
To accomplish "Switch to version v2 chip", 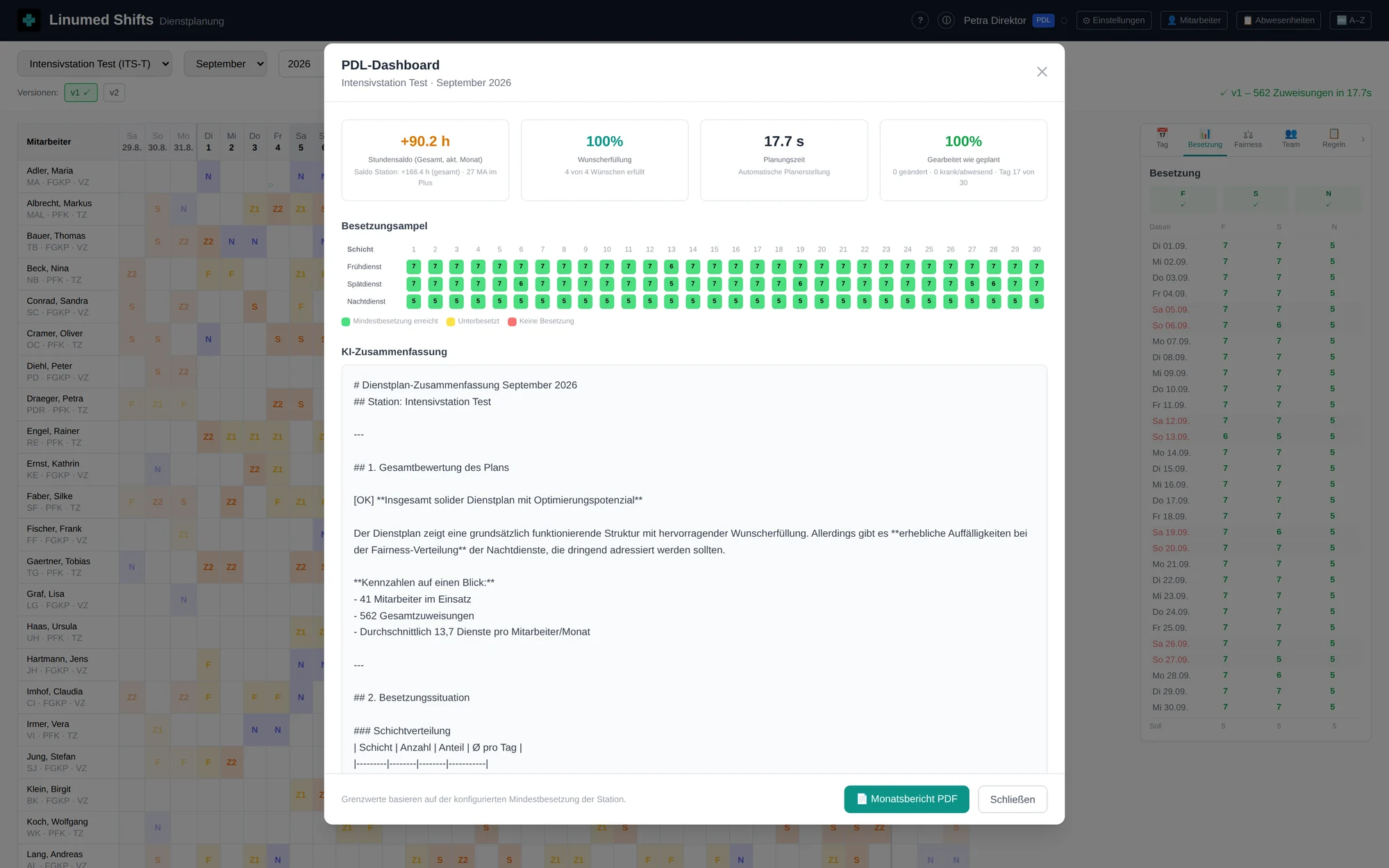I will coord(114,92).
